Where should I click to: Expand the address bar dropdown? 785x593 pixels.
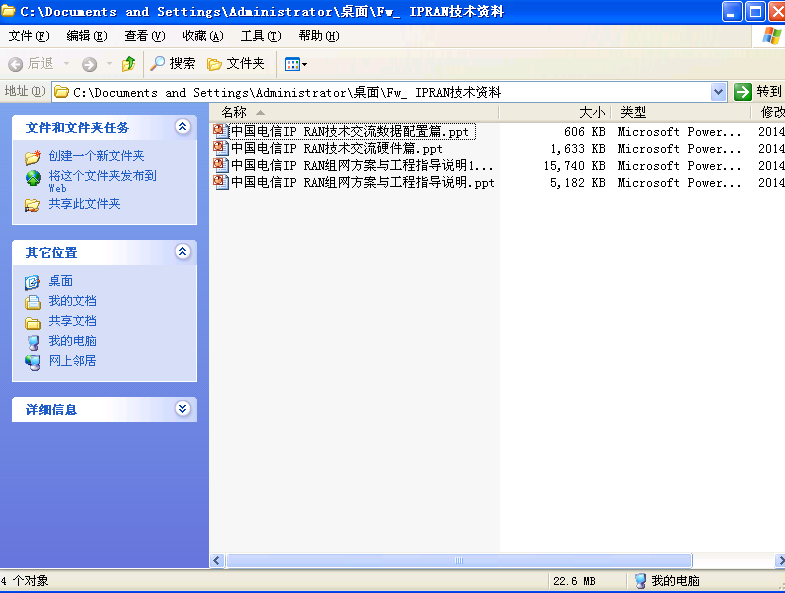pyautogui.click(x=718, y=92)
